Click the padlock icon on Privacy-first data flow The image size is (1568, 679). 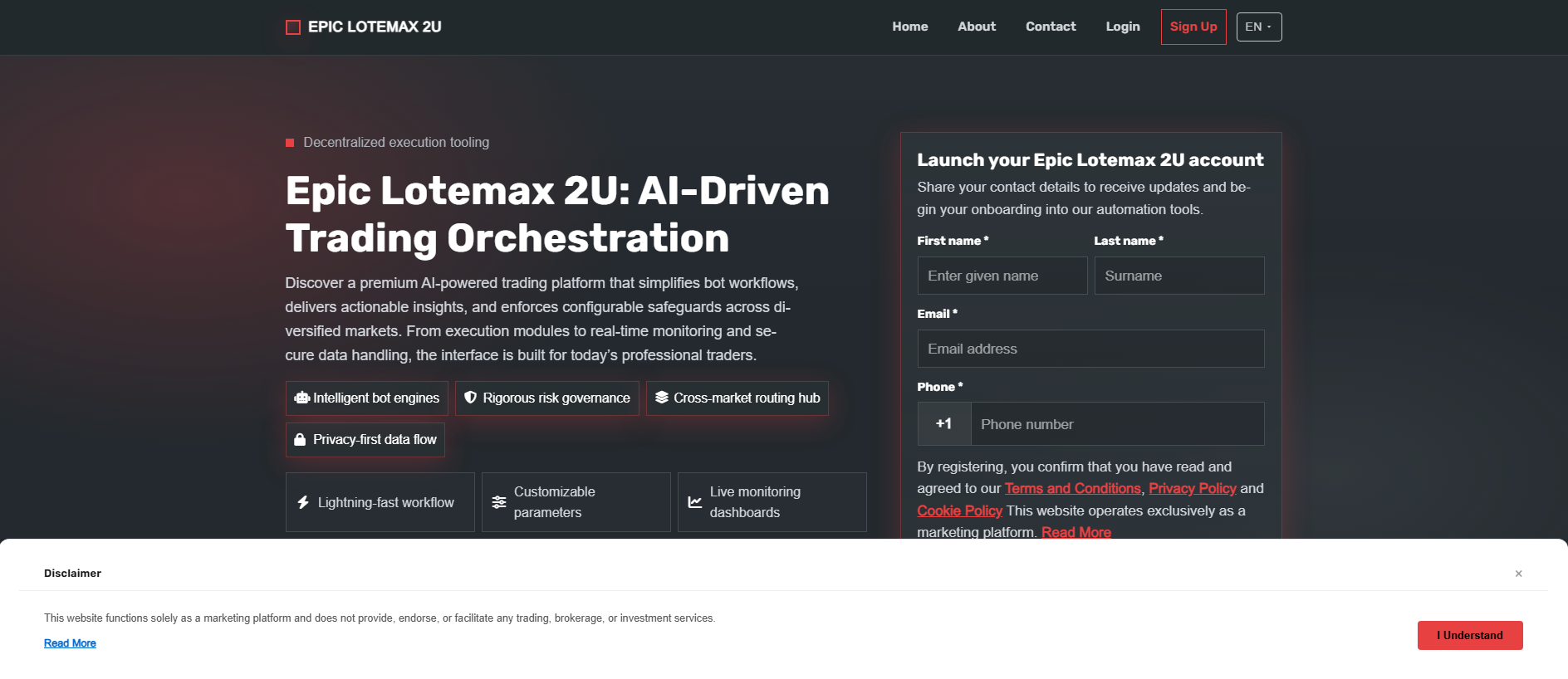[x=300, y=439]
